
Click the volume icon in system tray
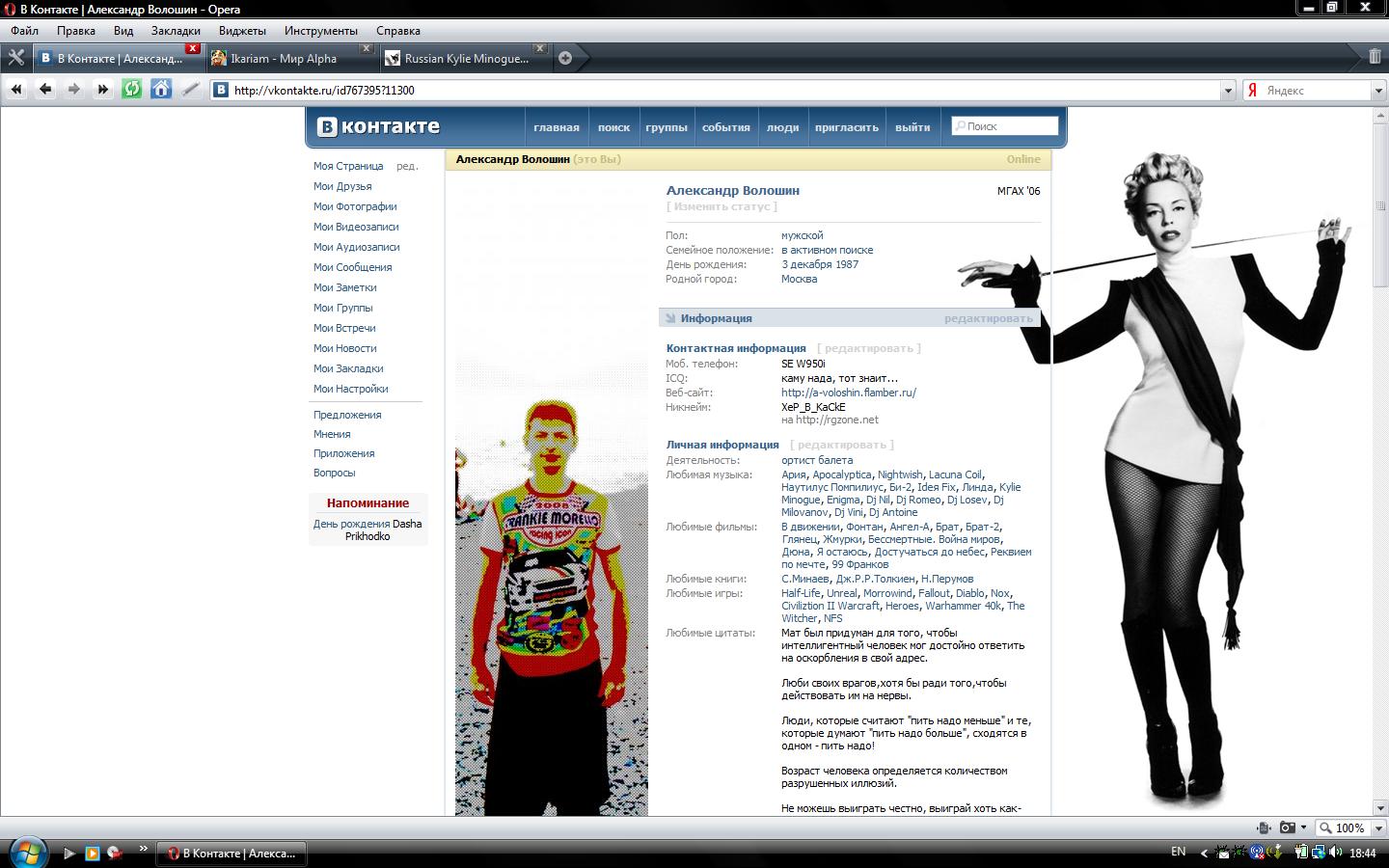point(1335,853)
